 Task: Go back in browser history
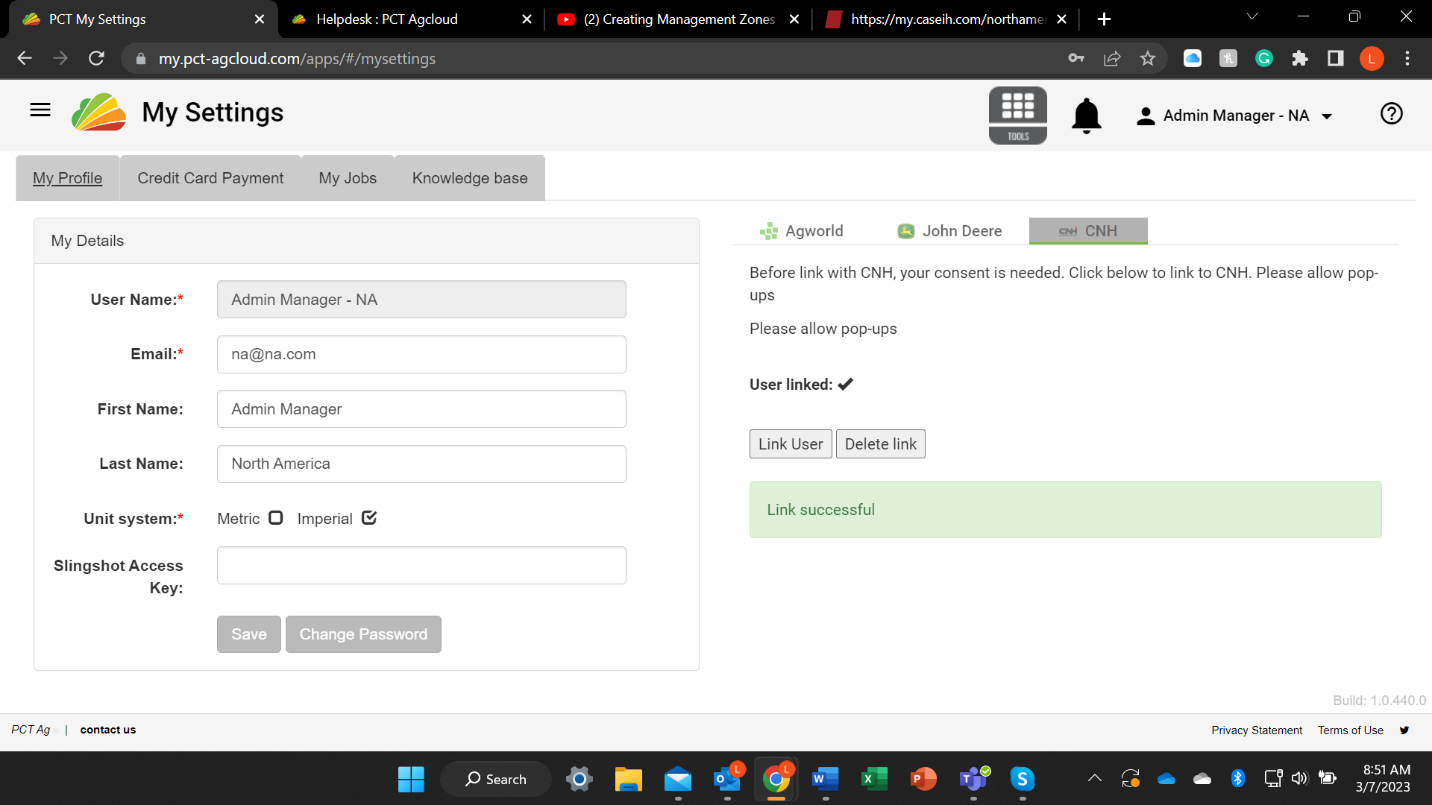(24, 59)
